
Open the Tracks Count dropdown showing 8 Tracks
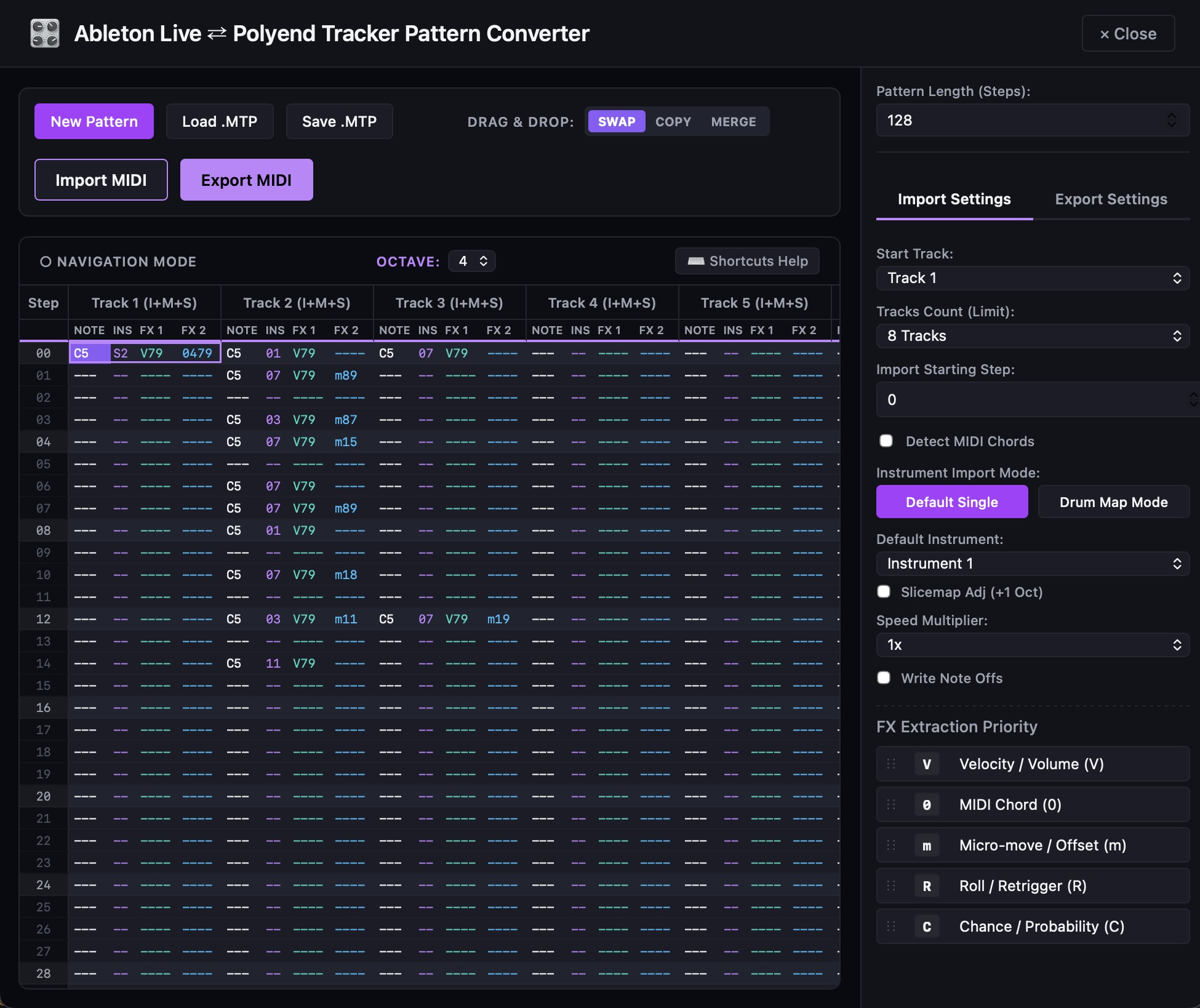[x=1033, y=335]
